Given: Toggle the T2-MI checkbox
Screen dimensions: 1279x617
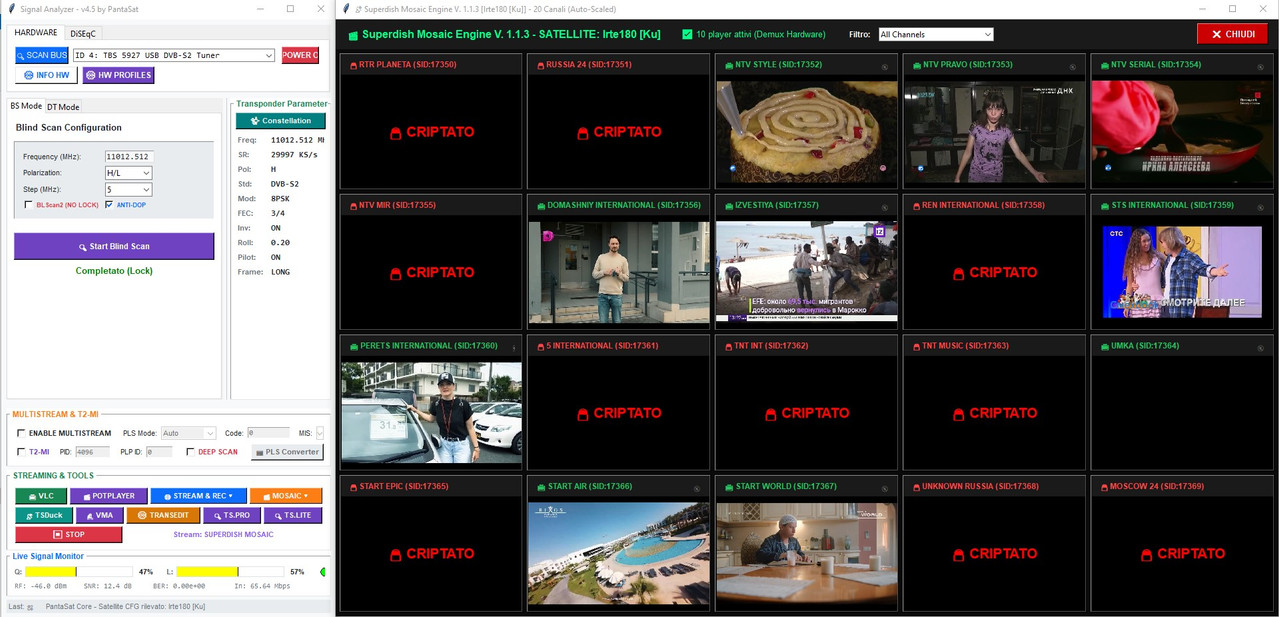Looking at the screenshot, I should [21, 452].
